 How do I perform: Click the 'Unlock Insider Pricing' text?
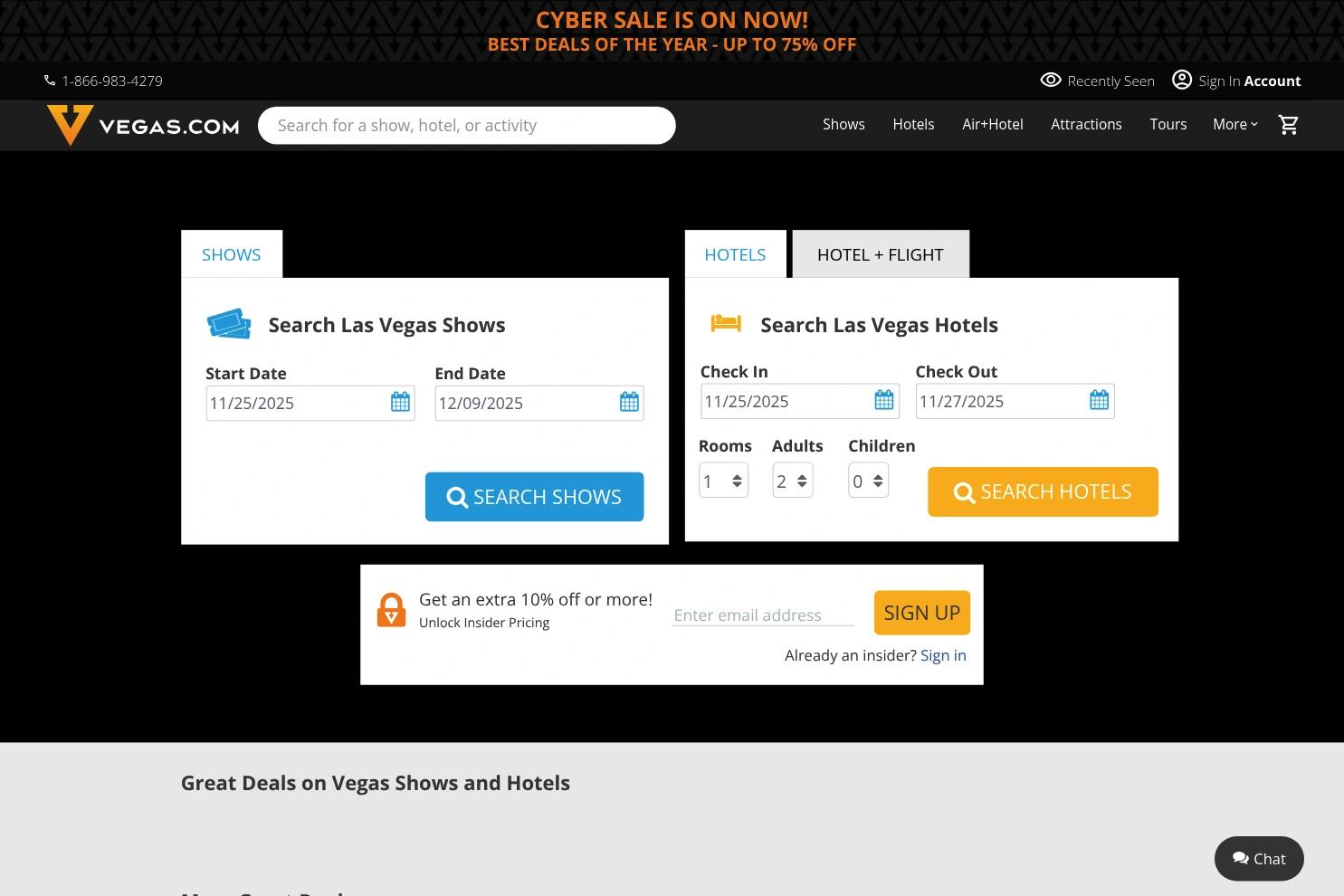484,623
